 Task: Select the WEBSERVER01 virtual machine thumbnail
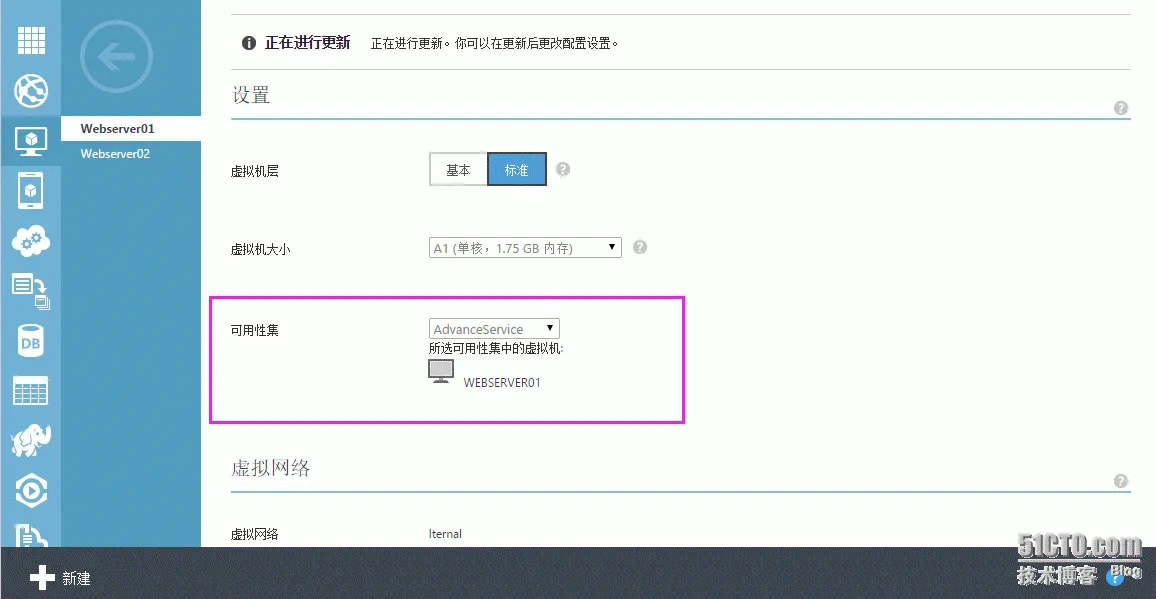[440, 370]
